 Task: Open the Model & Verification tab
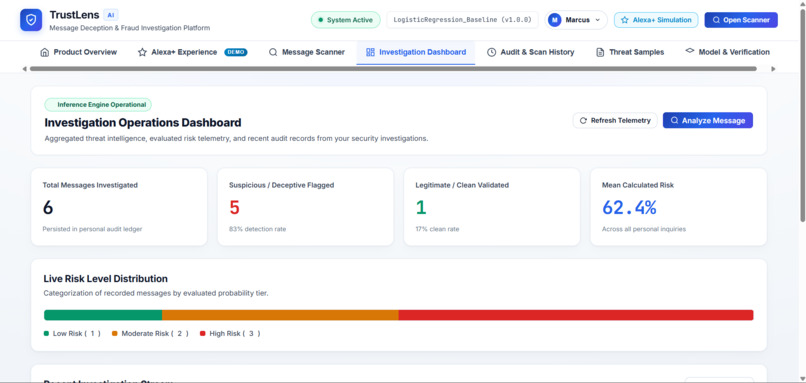(727, 52)
